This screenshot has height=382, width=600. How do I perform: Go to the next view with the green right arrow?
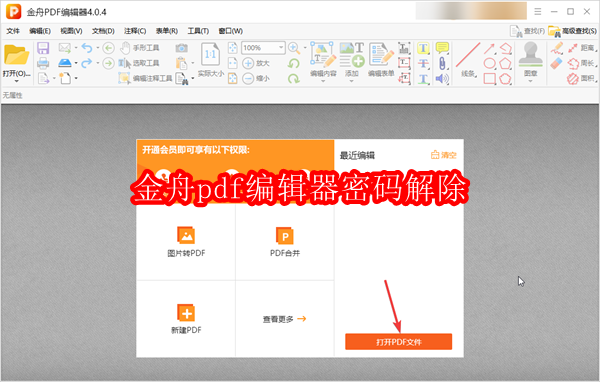click(x=108, y=63)
